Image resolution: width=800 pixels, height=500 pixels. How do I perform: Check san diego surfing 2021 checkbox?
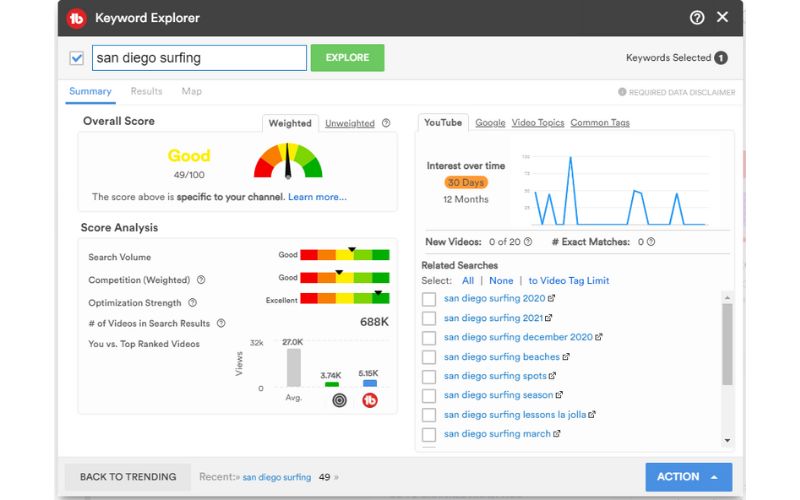429,318
